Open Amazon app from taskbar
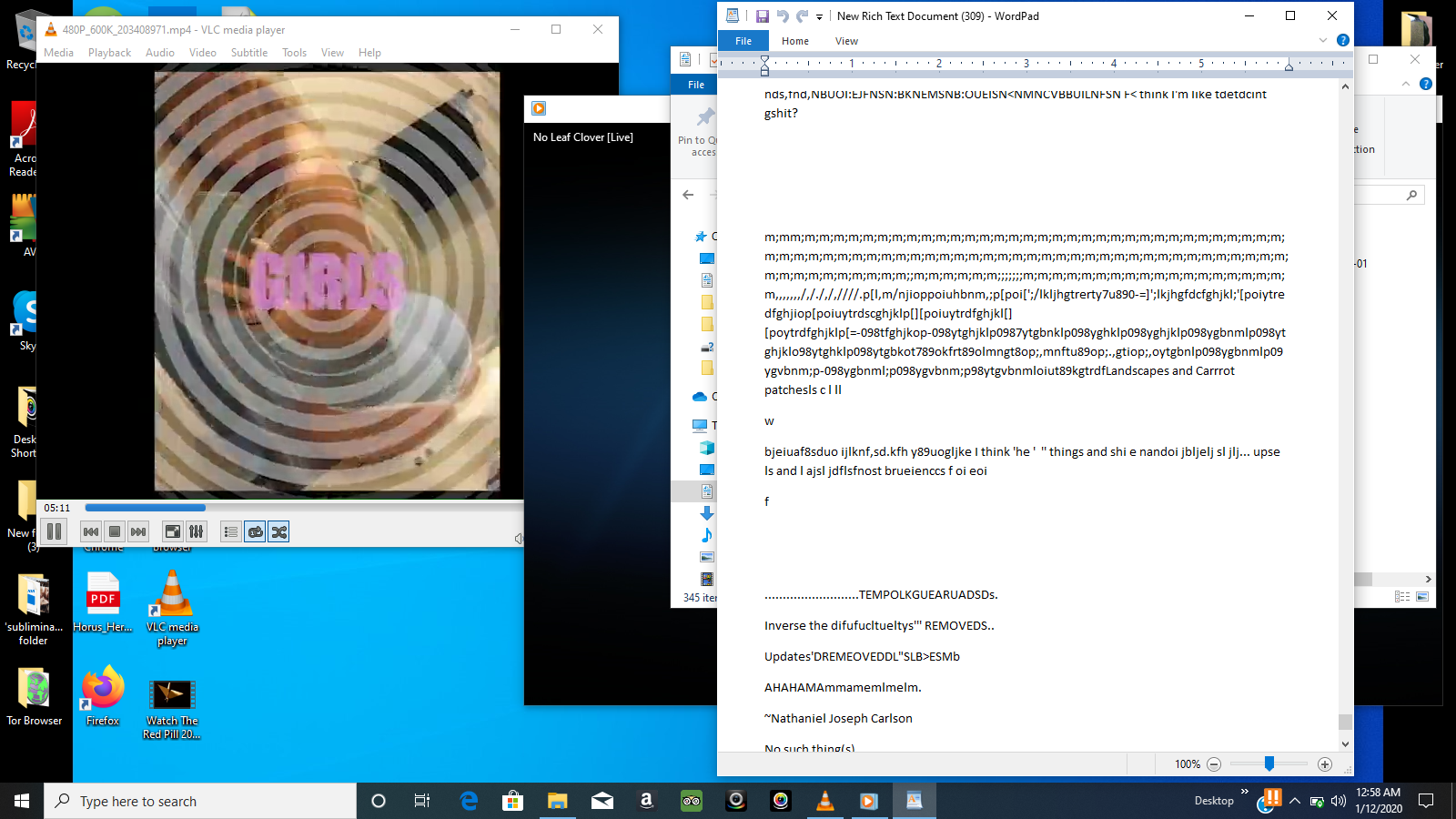 647,801
